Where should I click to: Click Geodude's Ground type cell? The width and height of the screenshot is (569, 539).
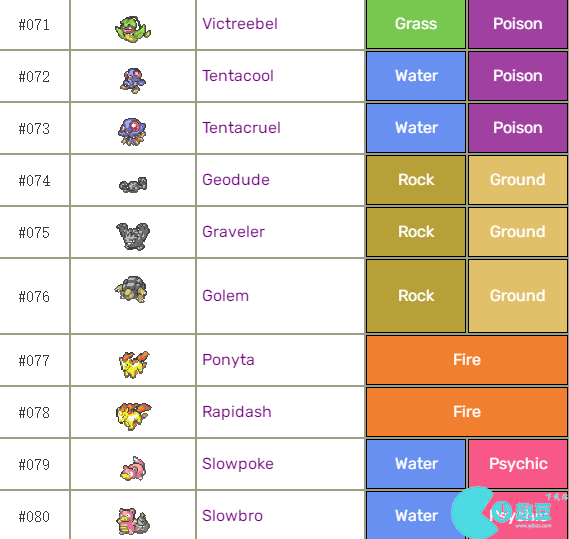point(518,180)
